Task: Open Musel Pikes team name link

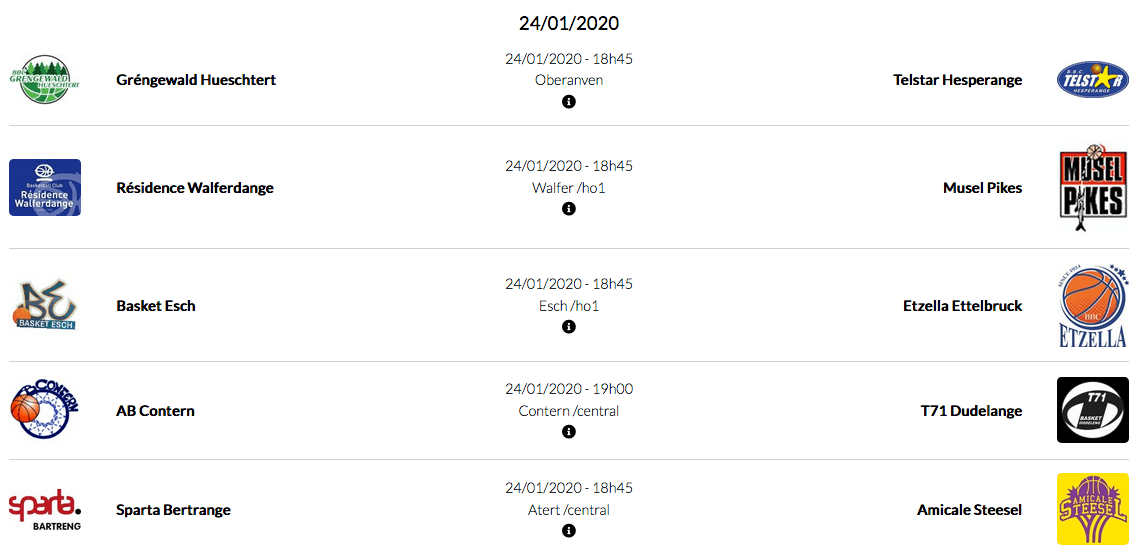Action: [982, 188]
